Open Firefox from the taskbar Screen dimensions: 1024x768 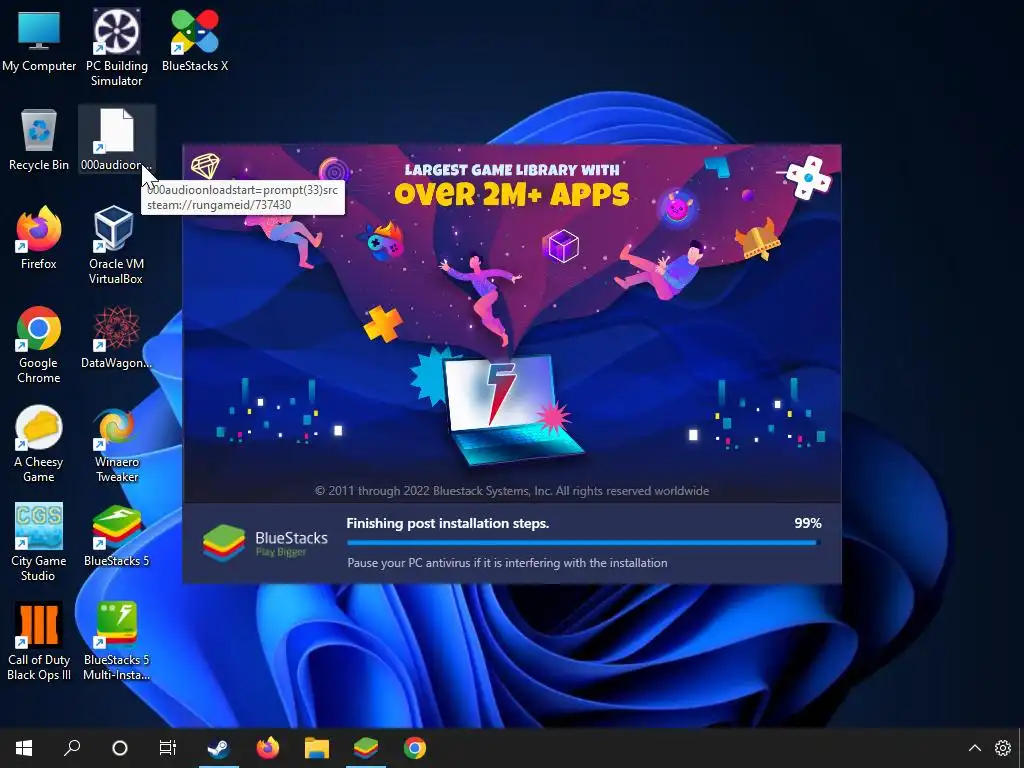point(268,748)
